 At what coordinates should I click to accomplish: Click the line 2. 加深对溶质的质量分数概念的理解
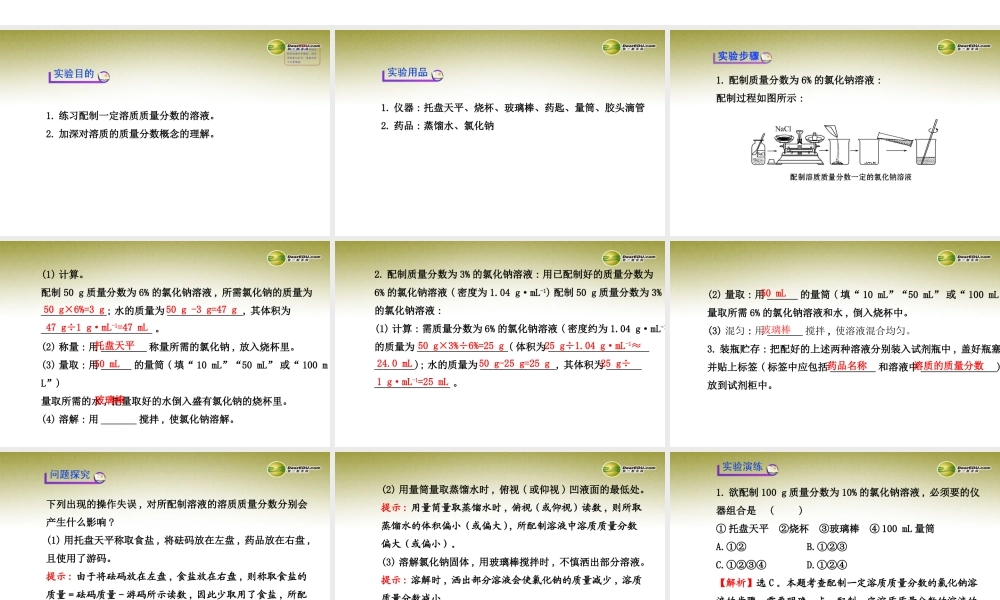point(130,134)
